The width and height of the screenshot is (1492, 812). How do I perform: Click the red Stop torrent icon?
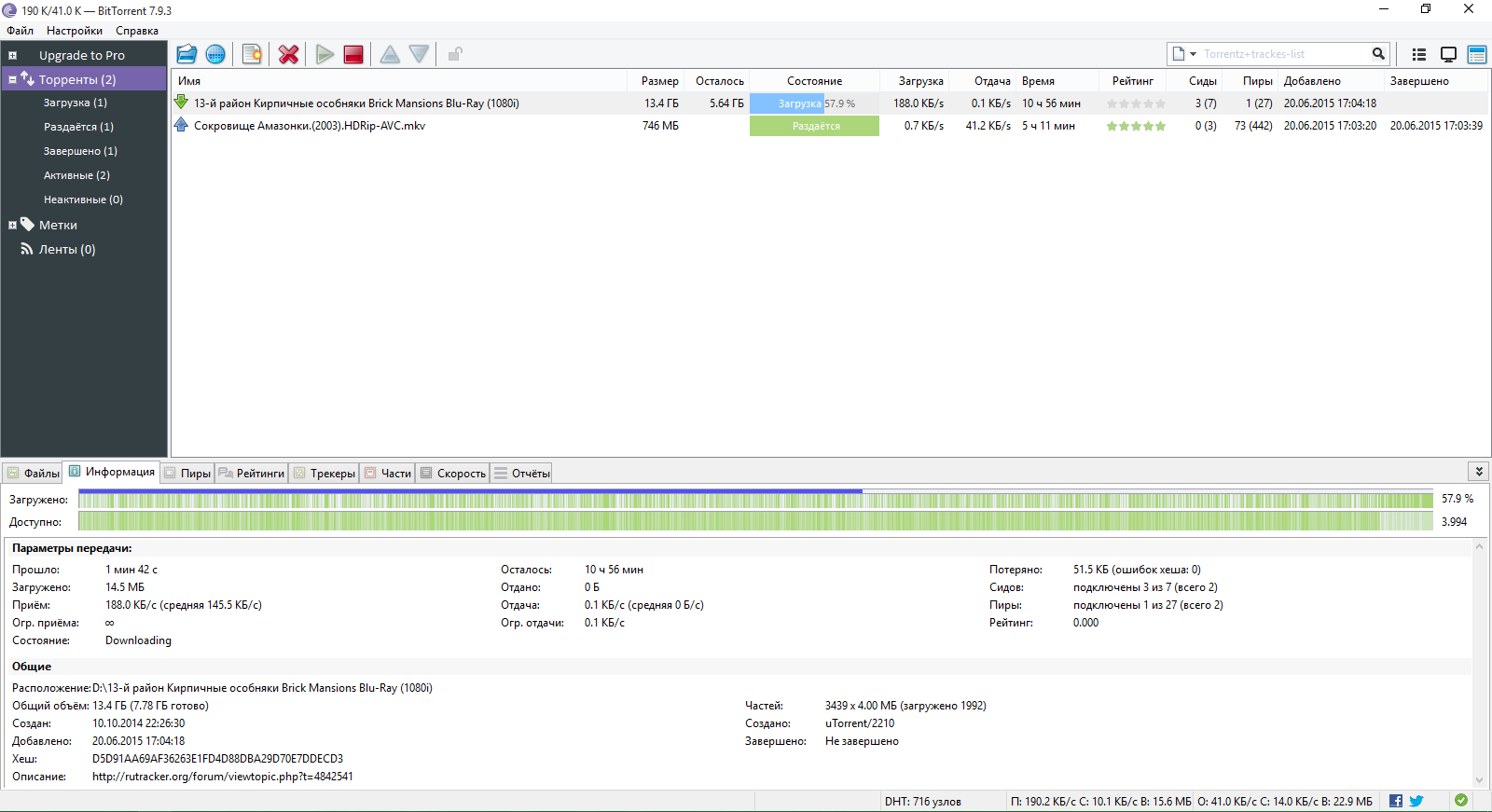(x=353, y=54)
